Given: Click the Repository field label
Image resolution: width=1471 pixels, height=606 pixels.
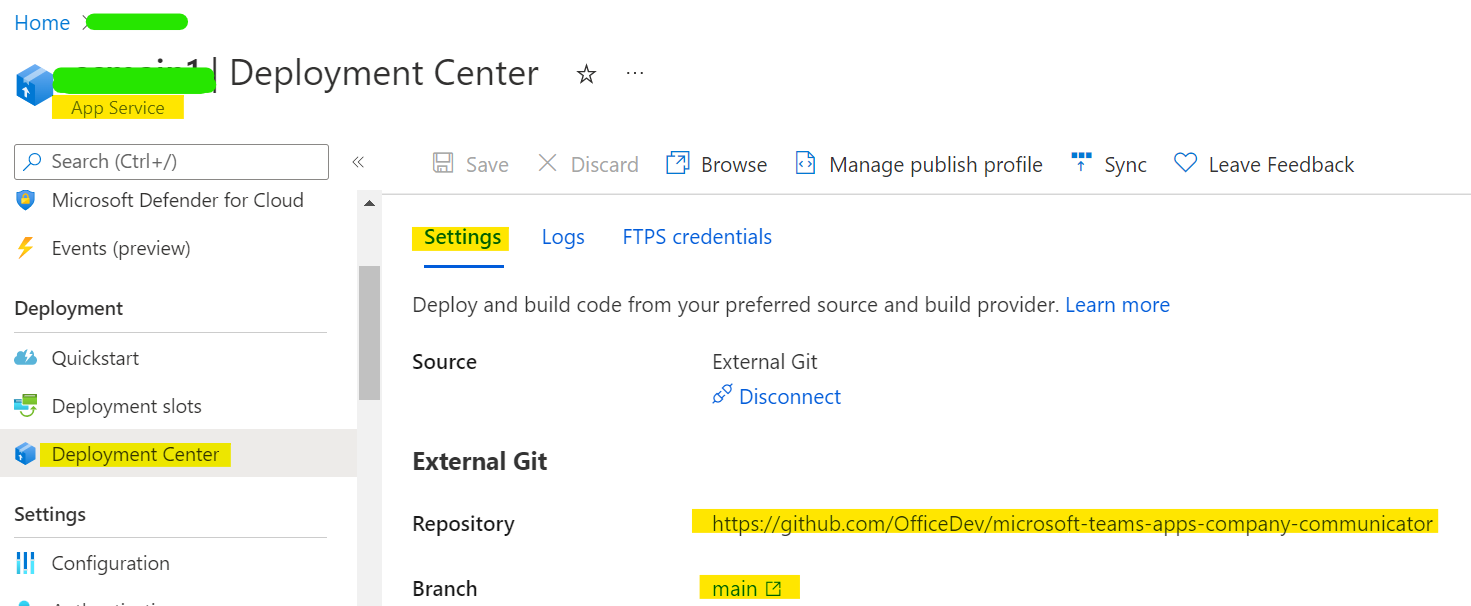Looking at the screenshot, I should pos(463,523).
